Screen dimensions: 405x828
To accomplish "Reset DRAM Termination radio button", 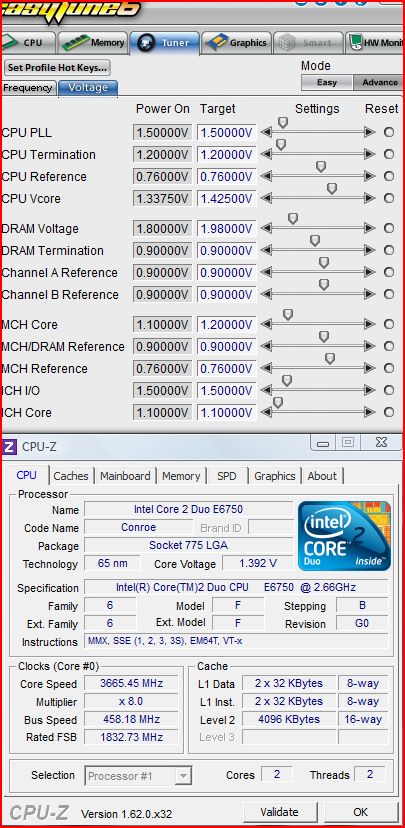I will (389, 251).
